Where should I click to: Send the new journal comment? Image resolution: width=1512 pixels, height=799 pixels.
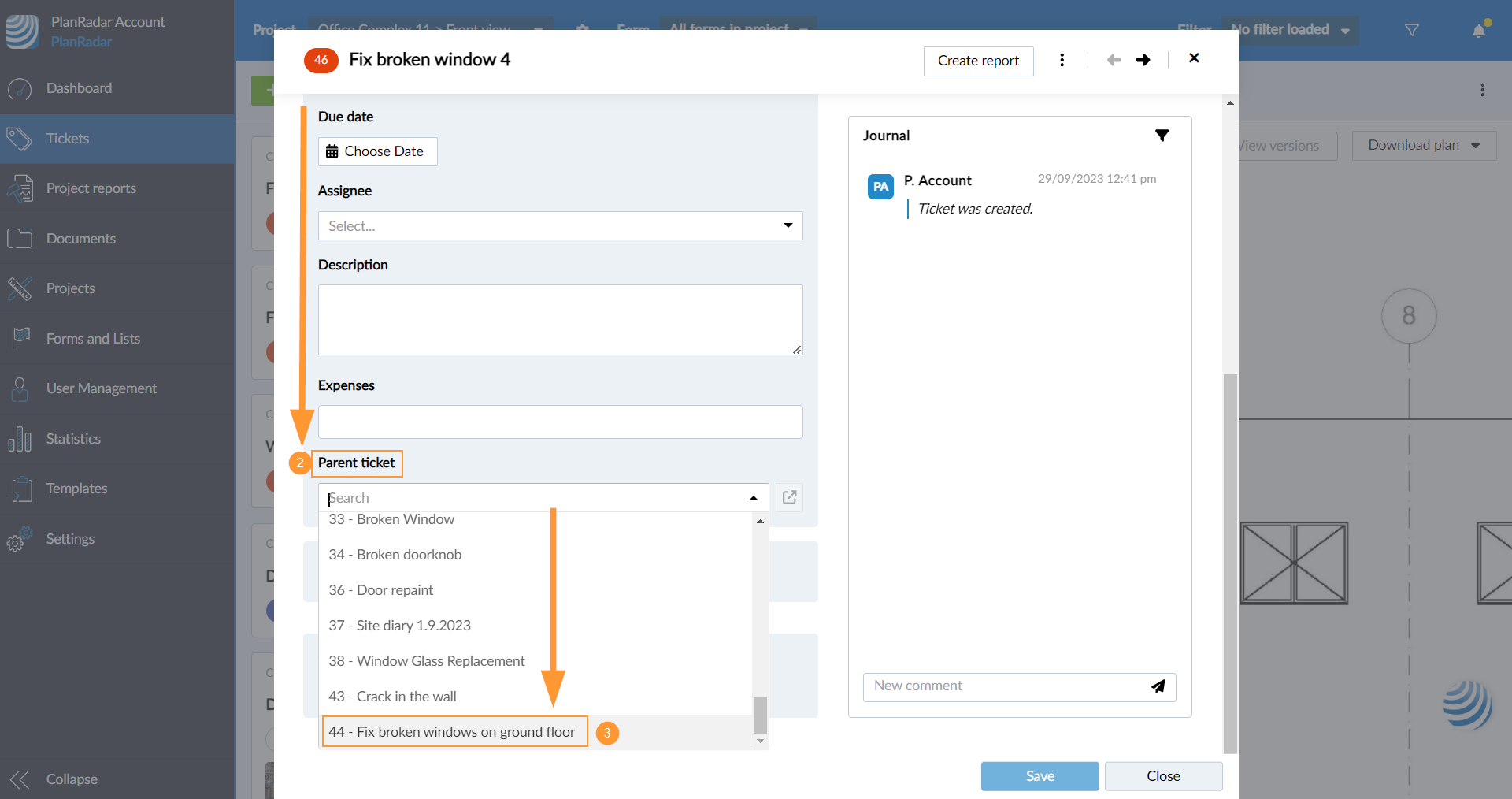[1158, 686]
